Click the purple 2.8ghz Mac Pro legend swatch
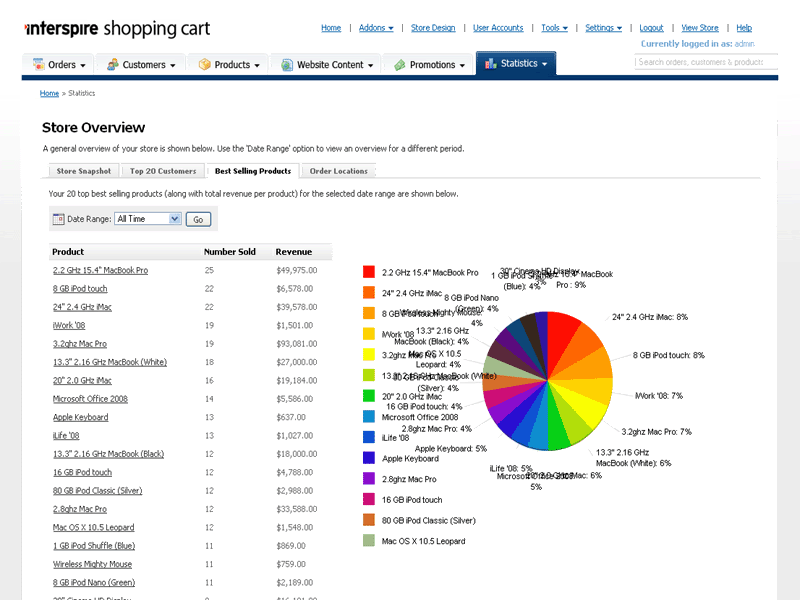The image size is (800, 600). click(x=369, y=478)
